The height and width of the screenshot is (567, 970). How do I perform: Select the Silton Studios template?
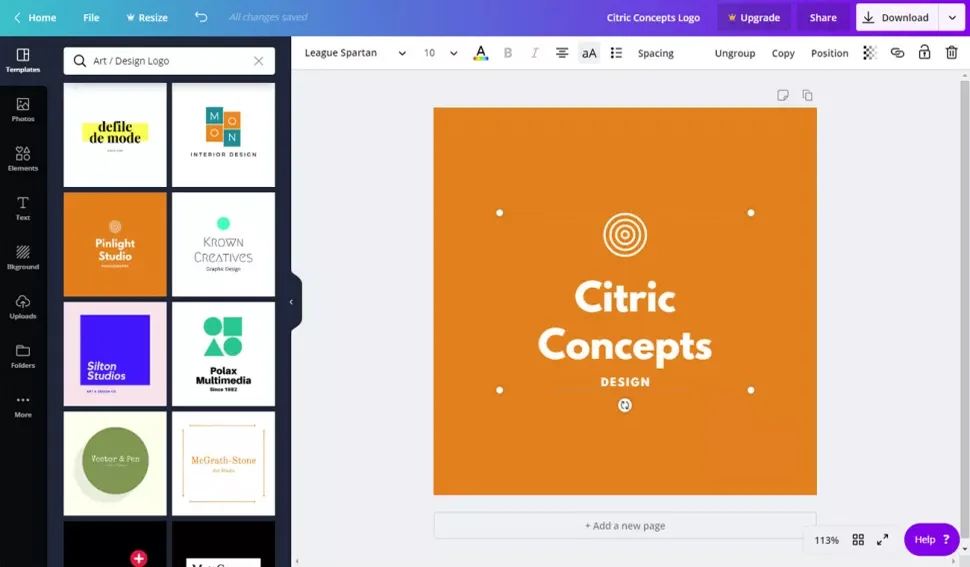[115, 354]
